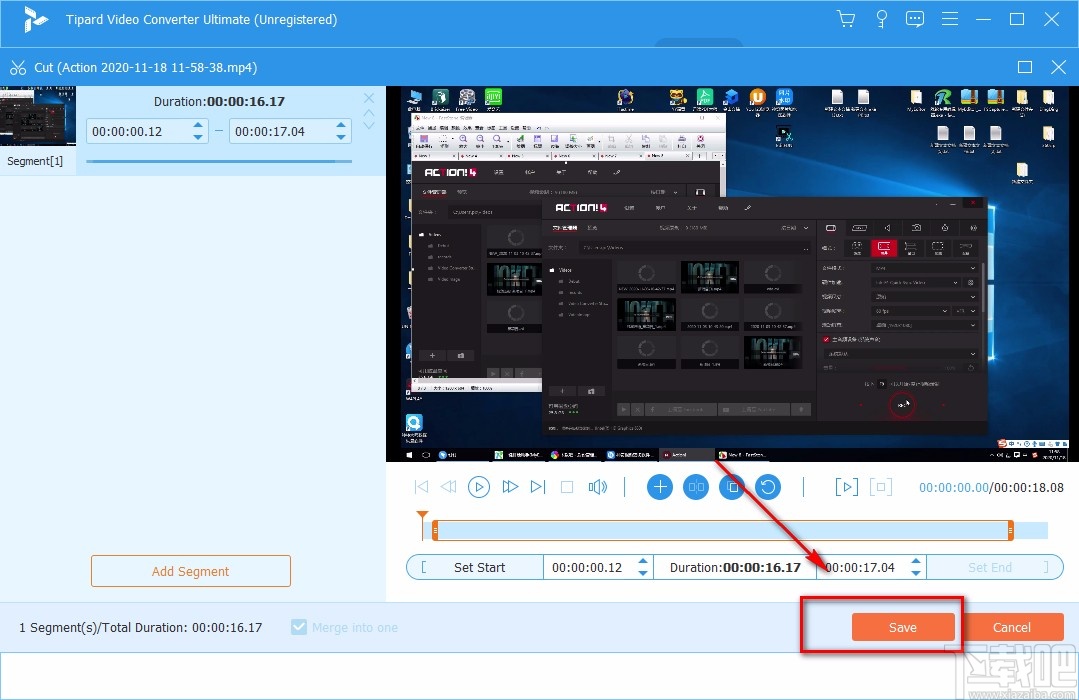Toggle the Merge into one checkbox
The image size is (1079, 700).
click(299, 627)
